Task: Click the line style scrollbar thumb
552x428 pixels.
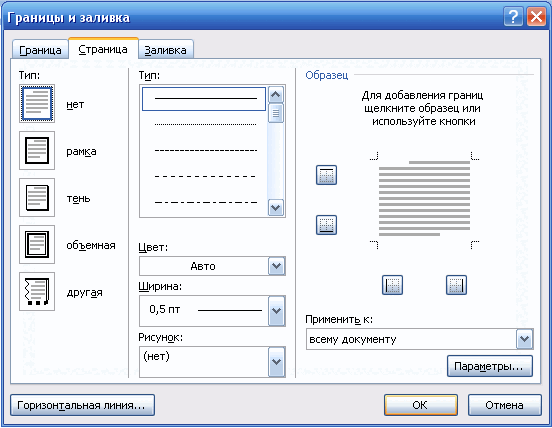Action: (276, 113)
